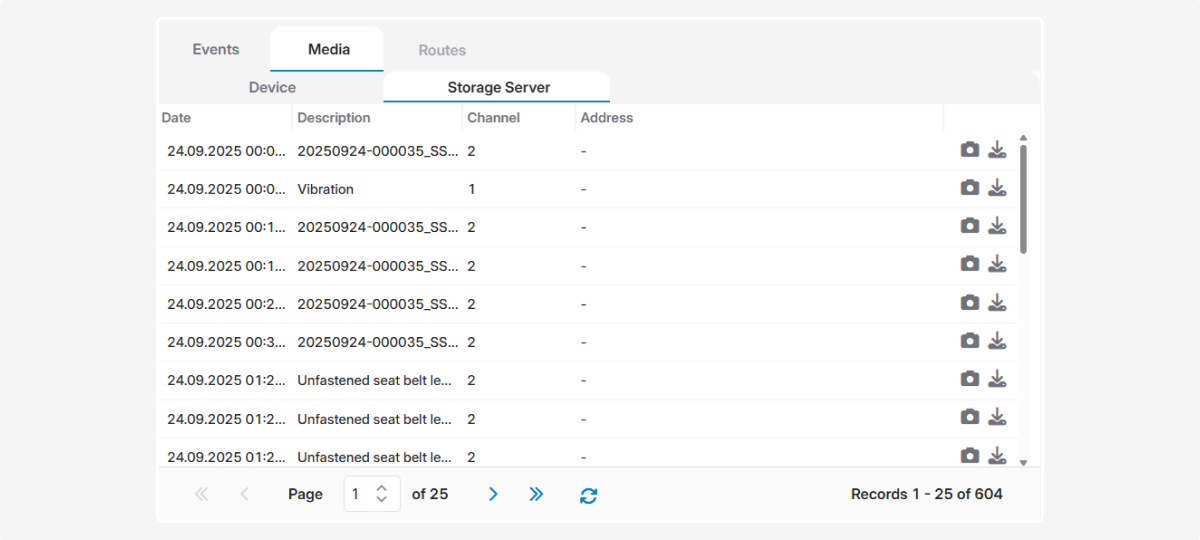1200x540 pixels.
Task: Click the camera icon for the 24.09.2025 00:2 row
Action: [x=969, y=303]
